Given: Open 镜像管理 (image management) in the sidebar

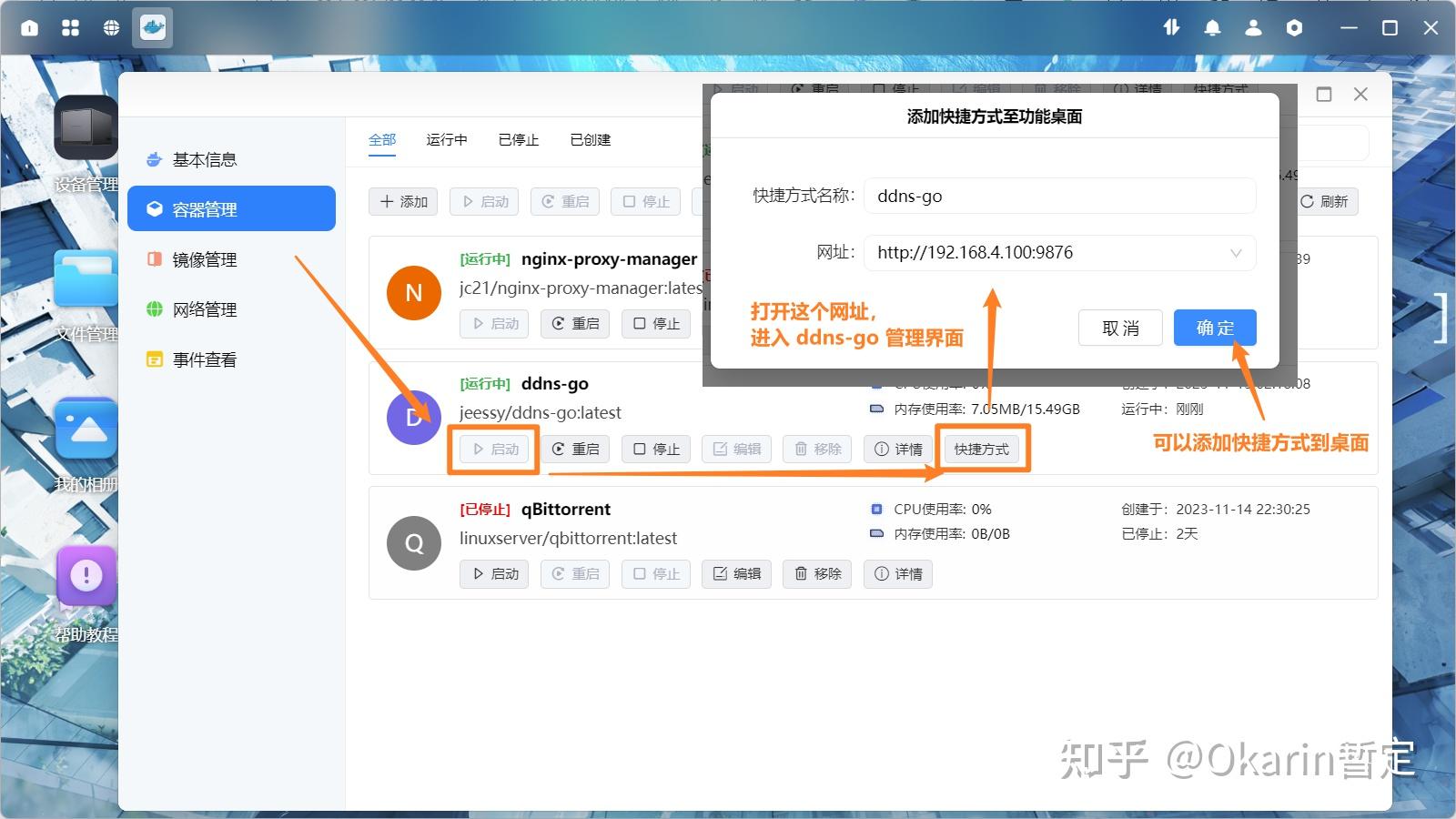Looking at the screenshot, I should click(x=204, y=258).
